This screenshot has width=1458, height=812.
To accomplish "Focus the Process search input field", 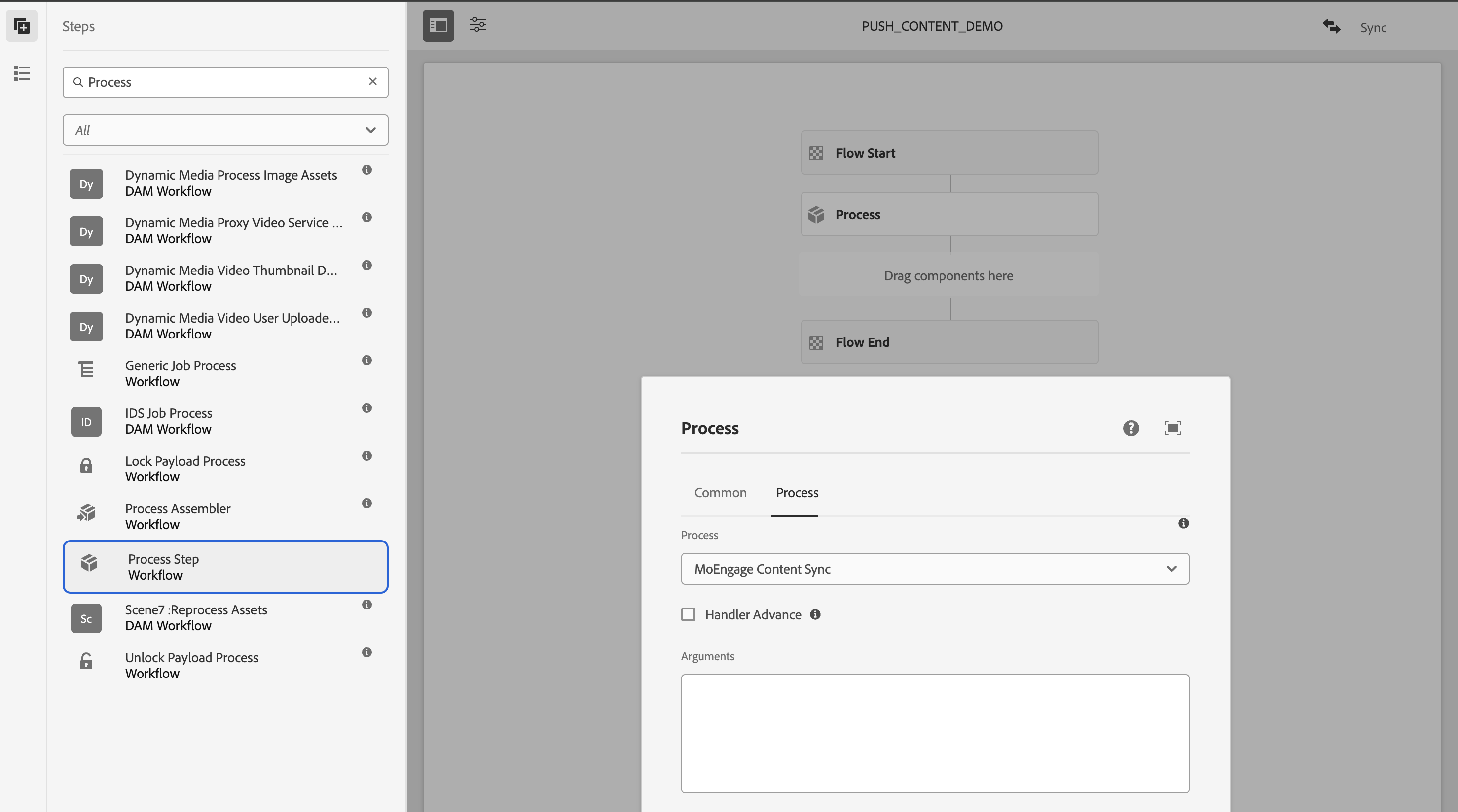I will [x=225, y=82].
